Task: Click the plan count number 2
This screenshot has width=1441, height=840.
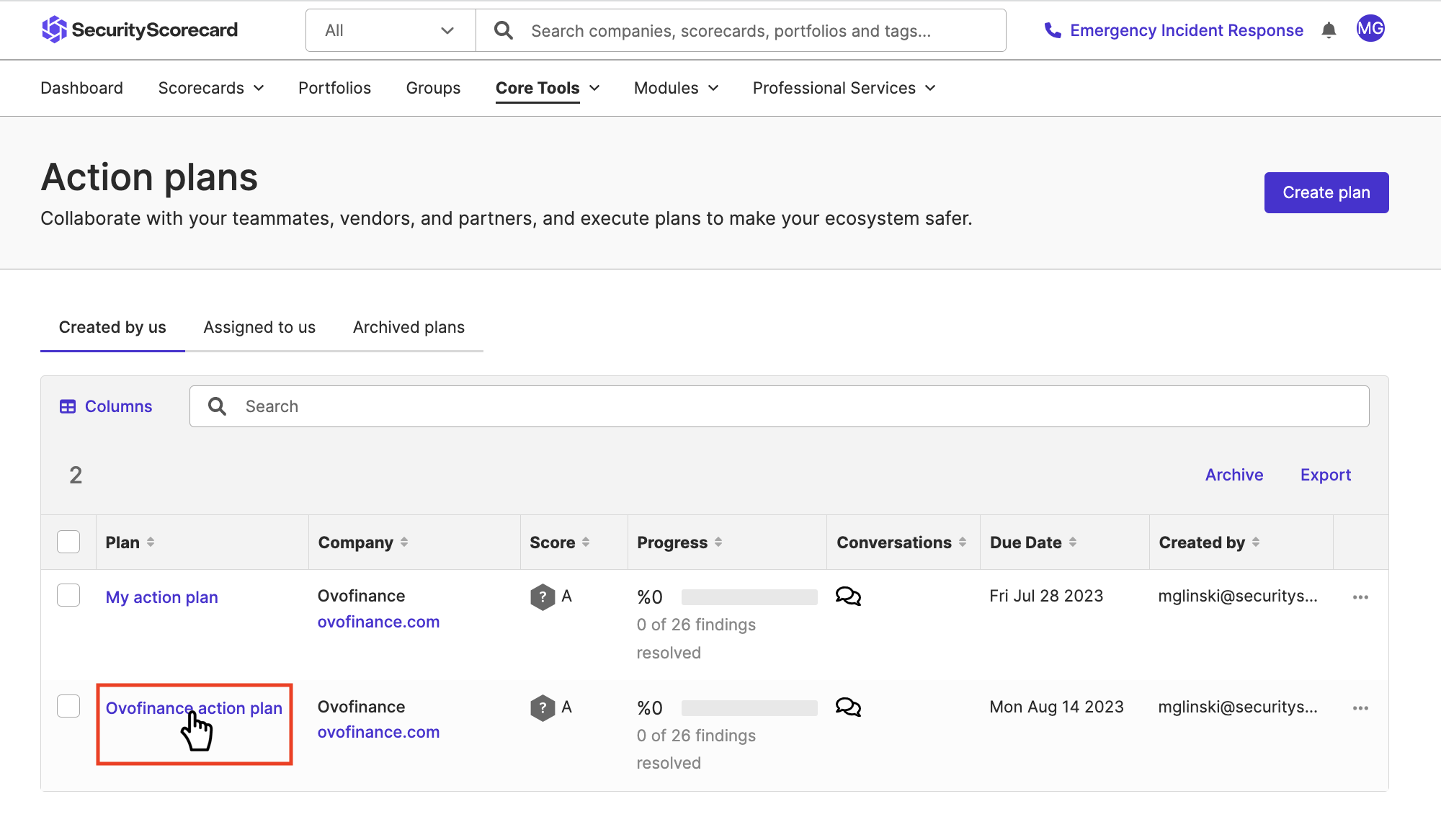Action: tap(76, 475)
